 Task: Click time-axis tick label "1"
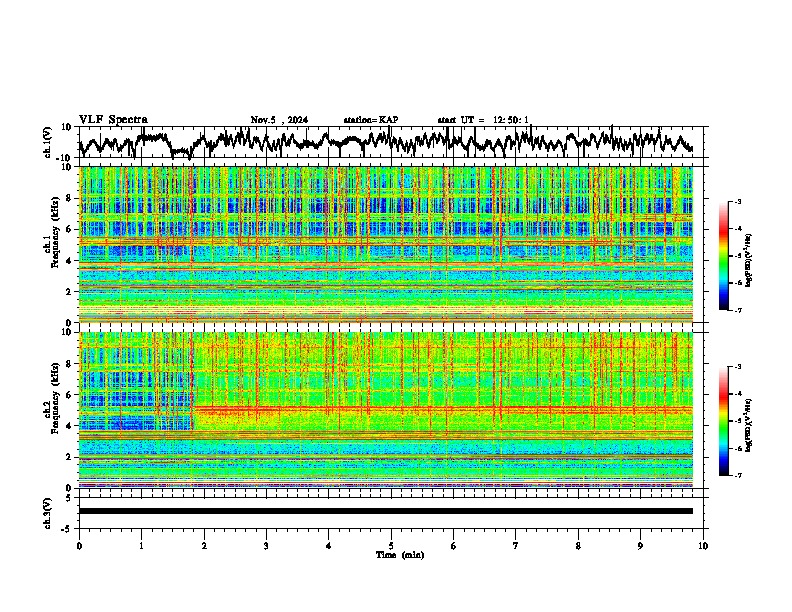coord(141,546)
